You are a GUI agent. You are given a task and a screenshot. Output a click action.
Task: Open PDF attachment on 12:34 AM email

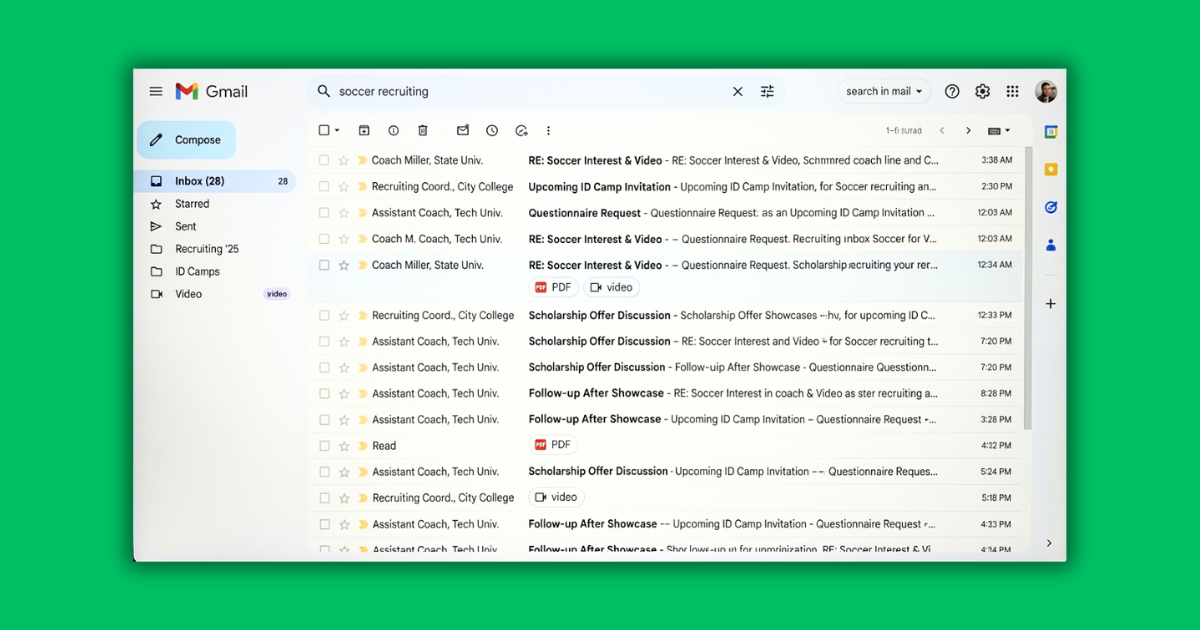pos(553,287)
